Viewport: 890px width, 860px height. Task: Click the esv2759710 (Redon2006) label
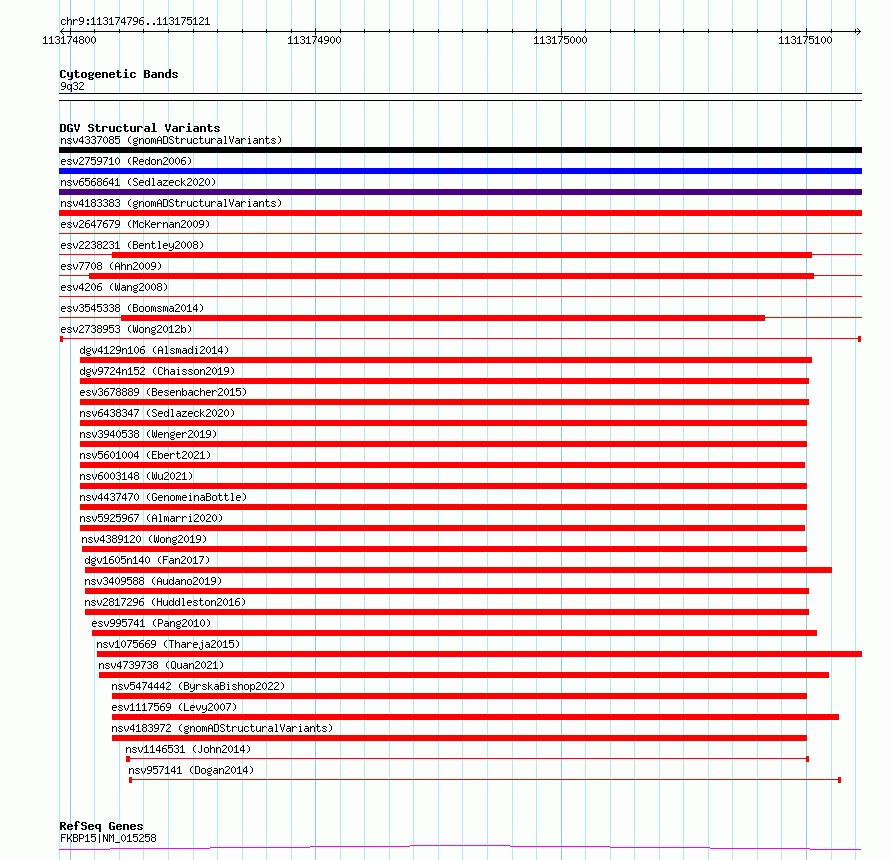126,161
